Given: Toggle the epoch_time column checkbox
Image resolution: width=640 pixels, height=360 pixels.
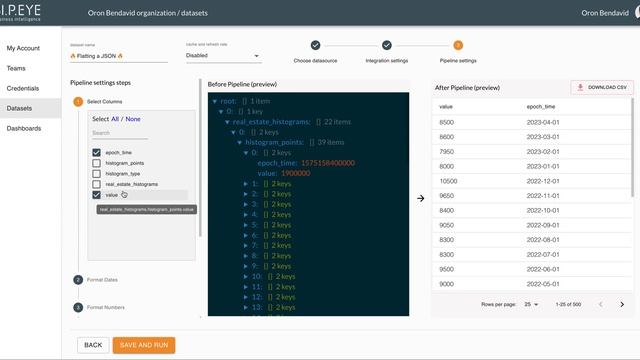Looking at the screenshot, I should click(x=96, y=153).
